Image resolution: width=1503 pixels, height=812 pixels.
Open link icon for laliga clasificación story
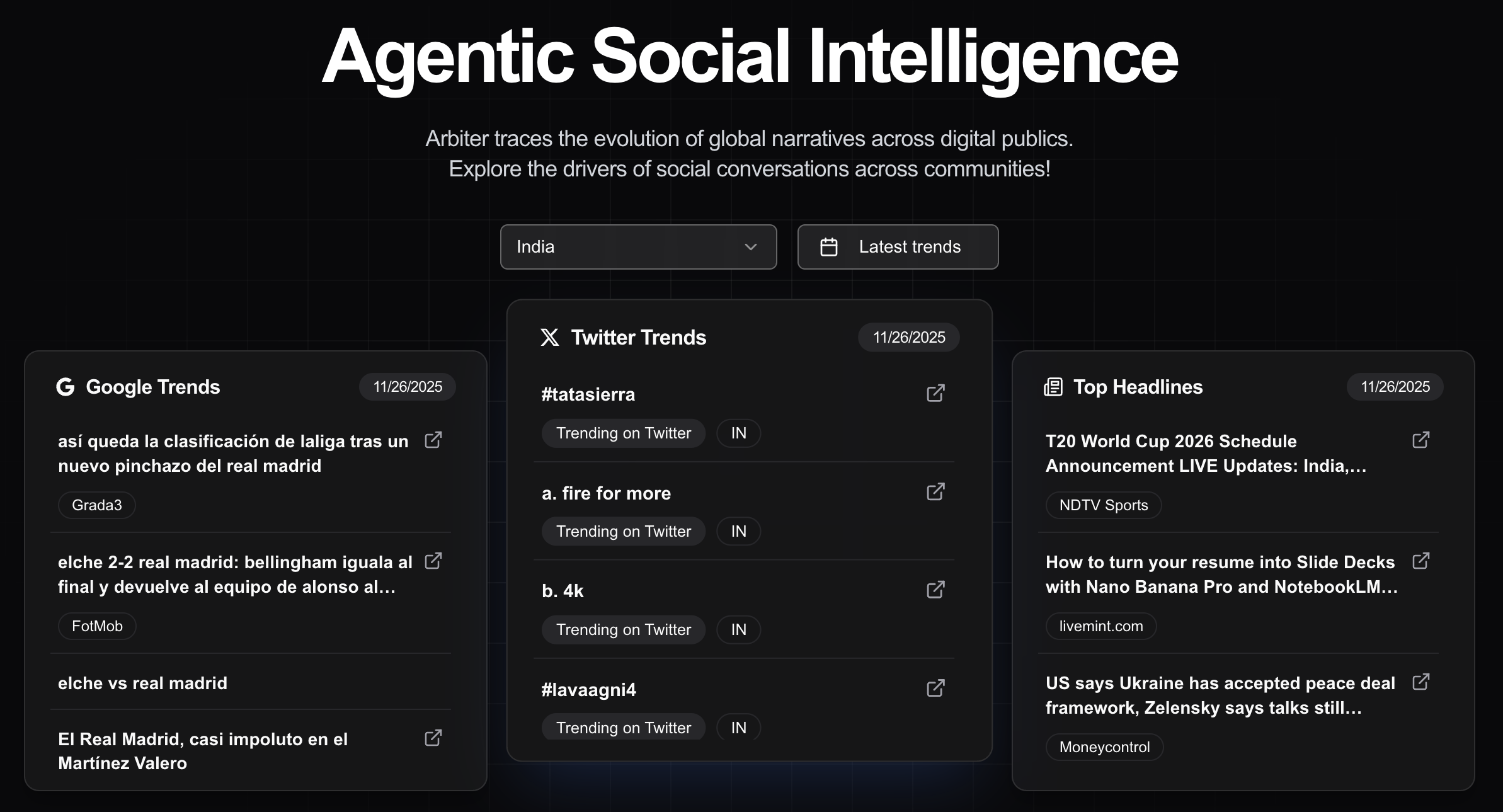433,440
